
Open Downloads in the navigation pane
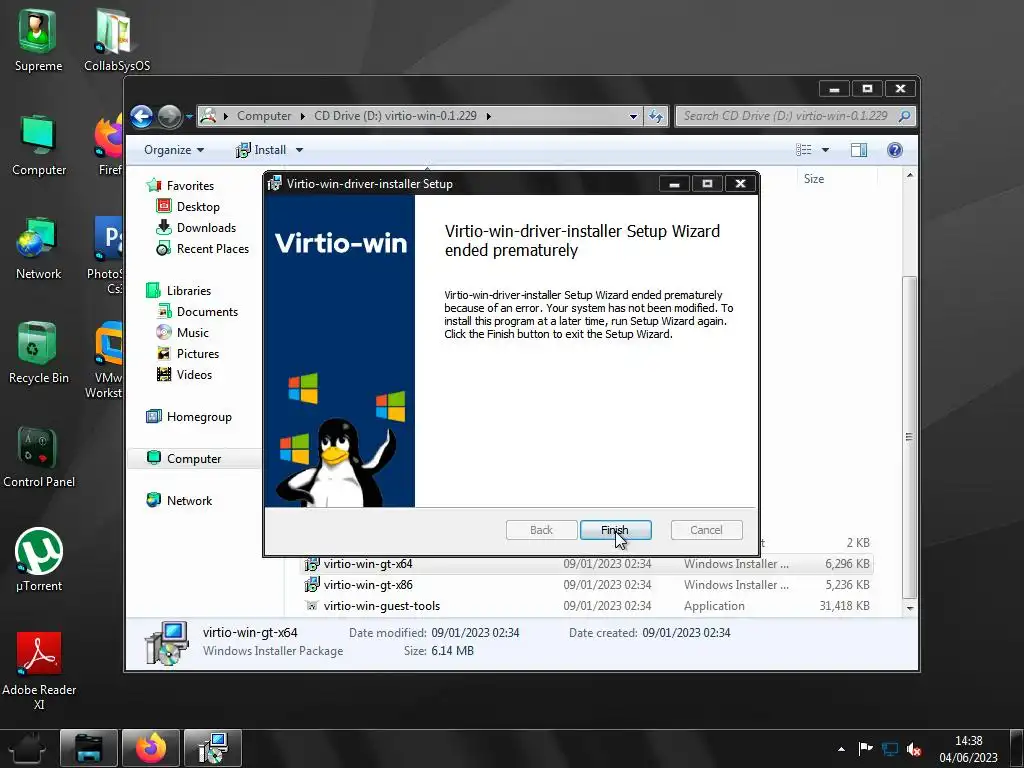[x=197, y=227]
